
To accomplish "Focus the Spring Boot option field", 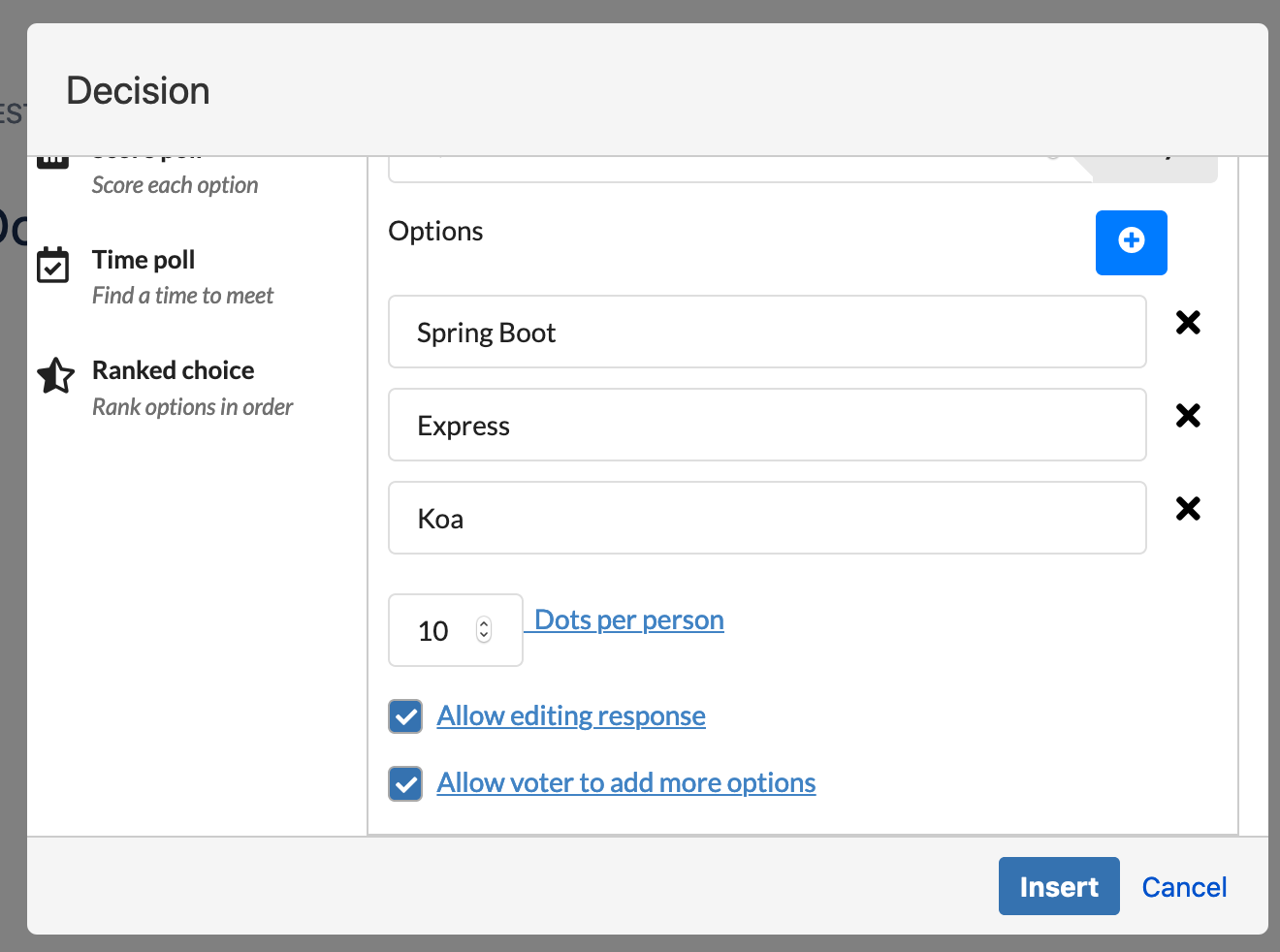I will coord(766,333).
